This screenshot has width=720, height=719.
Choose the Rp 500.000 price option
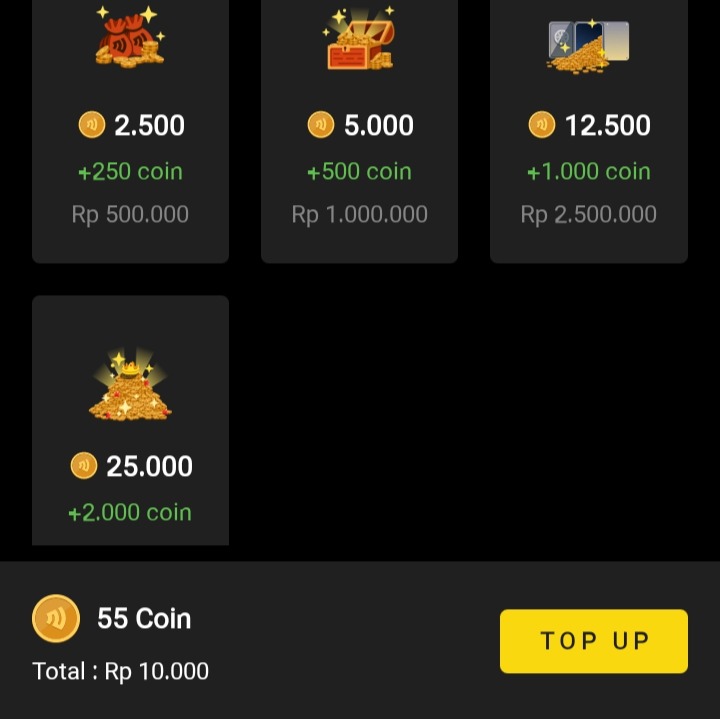[x=130, y=214]
